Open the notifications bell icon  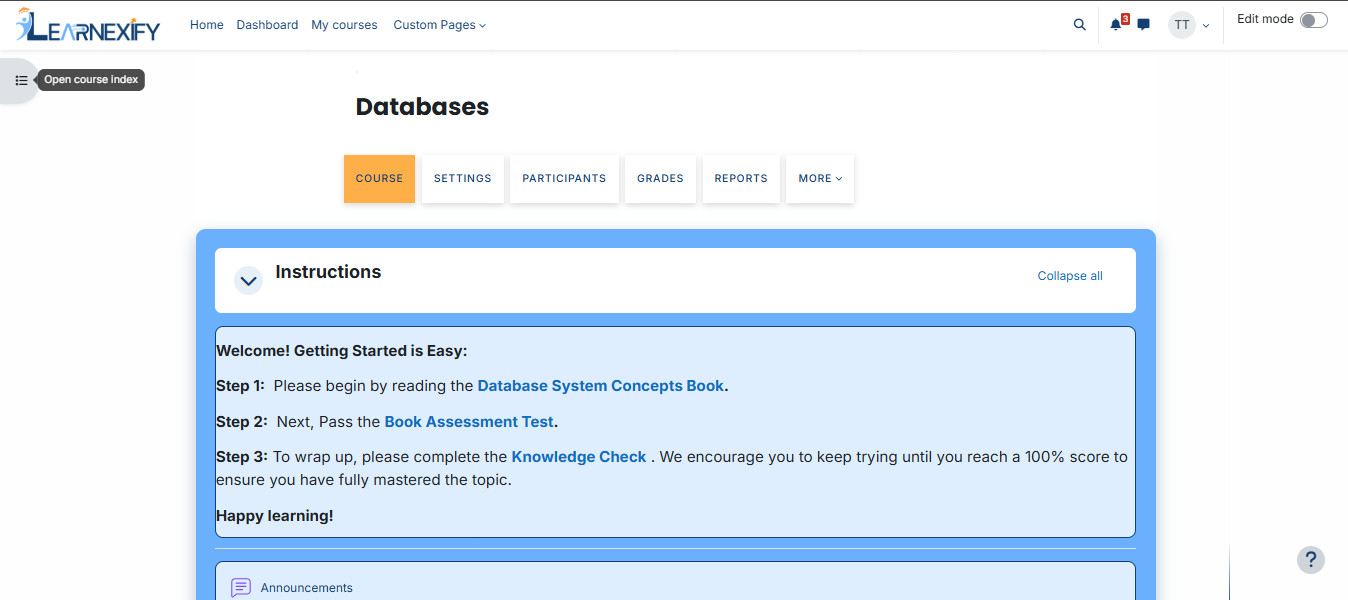tap(1116, 25)
